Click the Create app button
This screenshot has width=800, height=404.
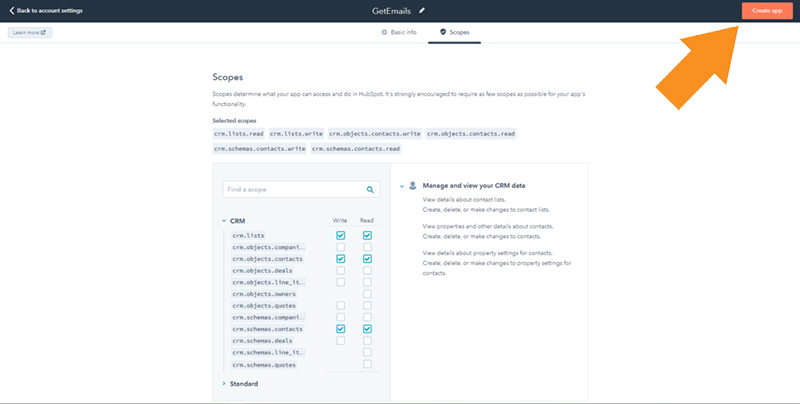[x=767, y=11]
